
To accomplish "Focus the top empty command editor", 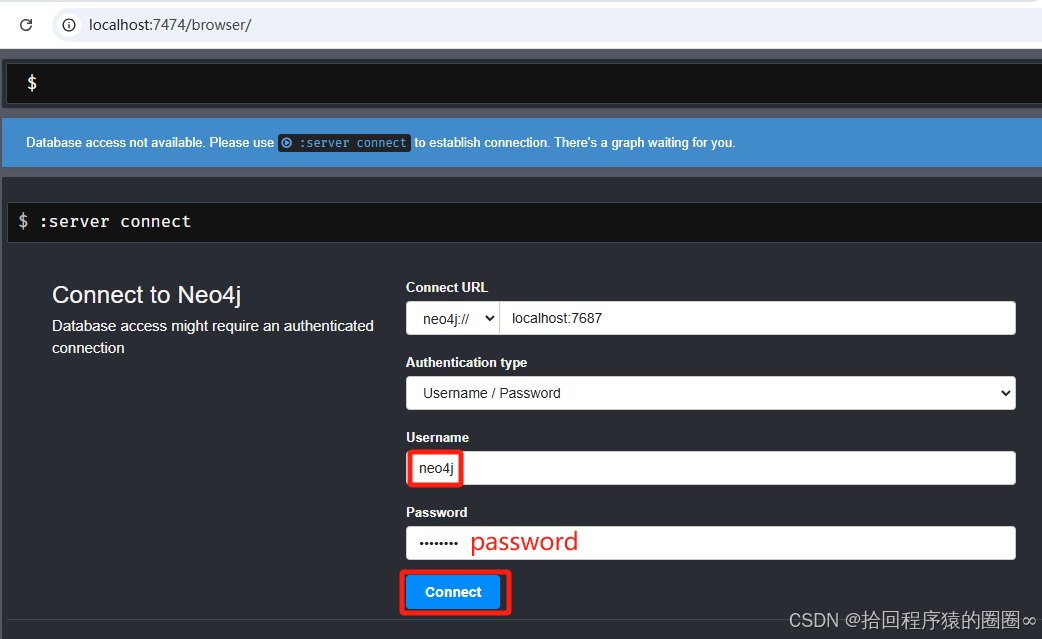I will pos(524,83).
